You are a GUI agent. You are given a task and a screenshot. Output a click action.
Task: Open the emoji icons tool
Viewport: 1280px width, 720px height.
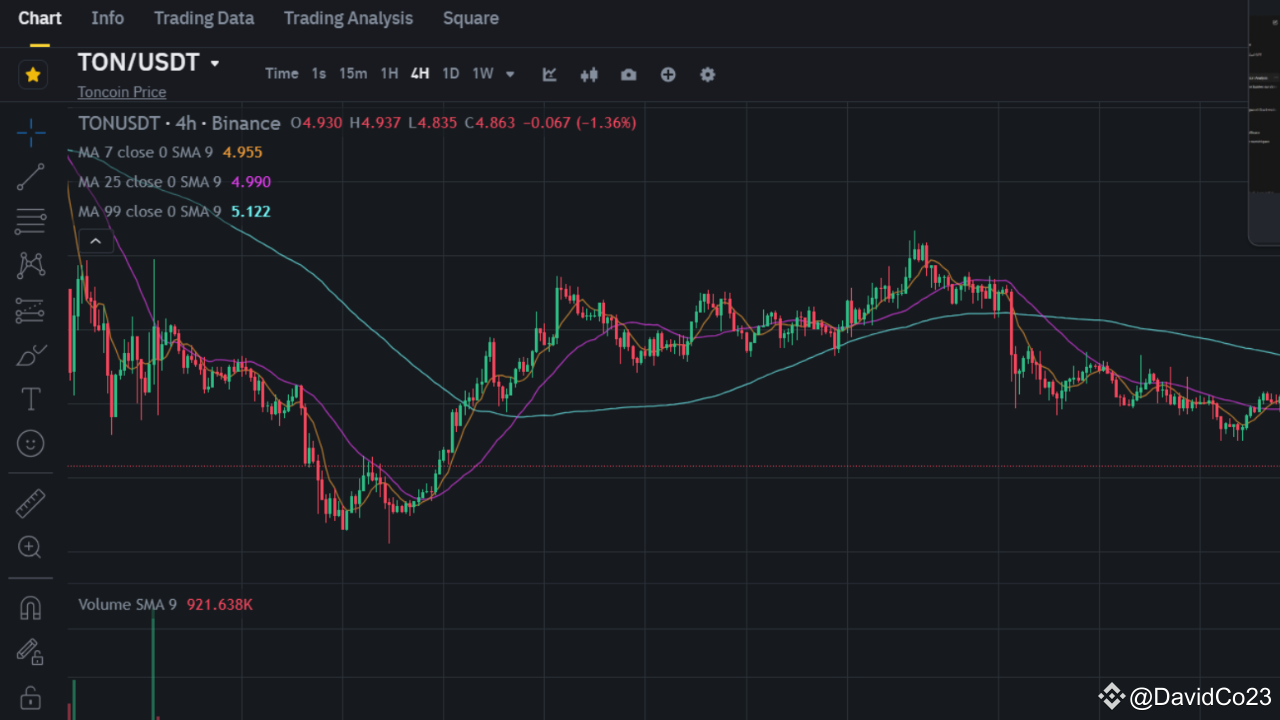click(x=31, y=443)
